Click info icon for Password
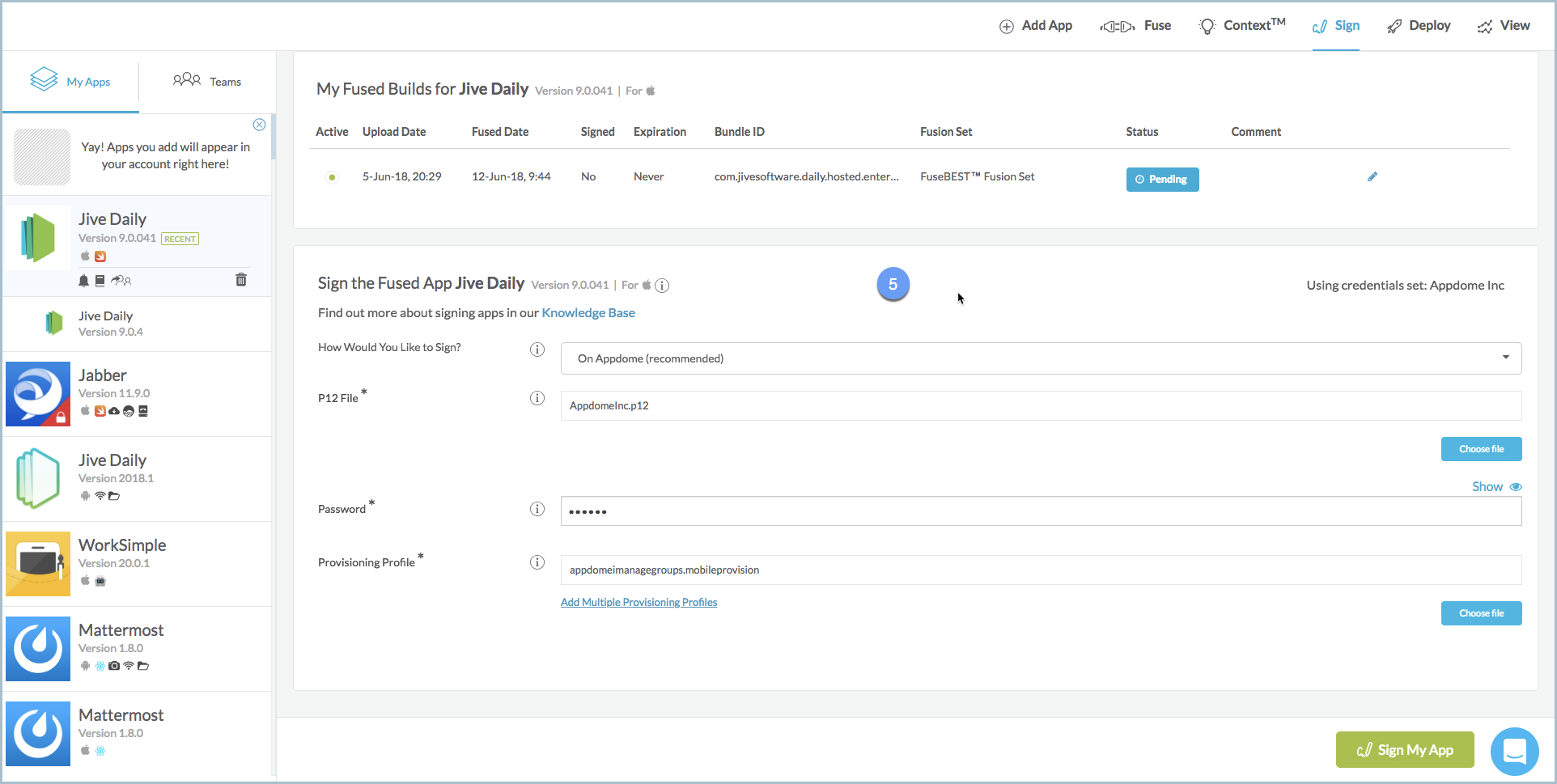 pos(537,509)
